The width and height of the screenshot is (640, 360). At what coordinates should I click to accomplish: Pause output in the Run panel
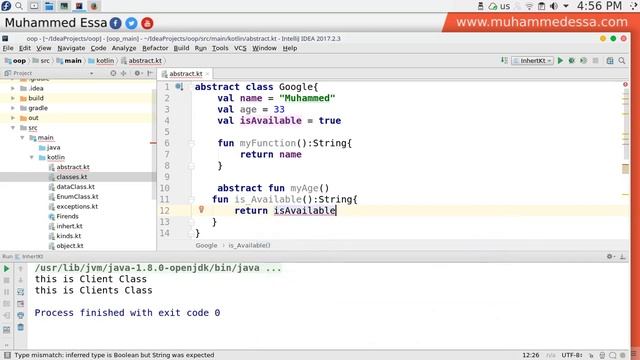pyautogui.click(x=7, y=292)
